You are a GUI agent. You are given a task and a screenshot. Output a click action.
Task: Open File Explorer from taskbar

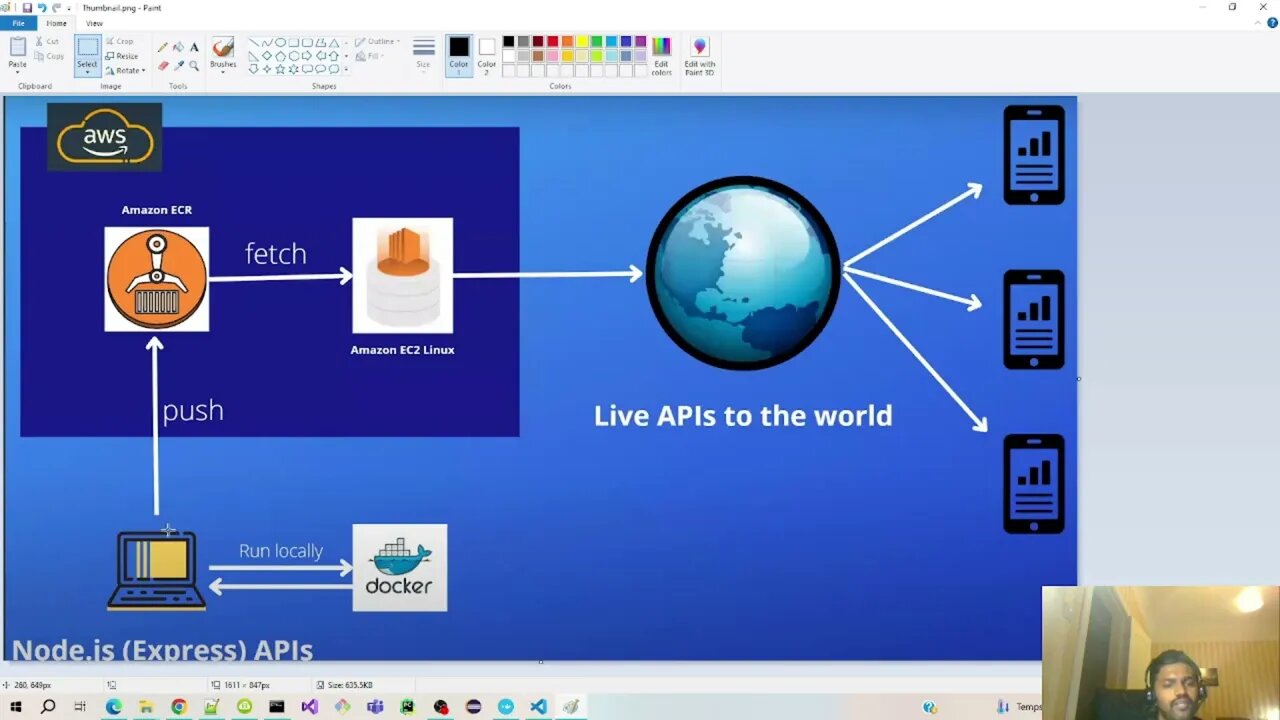[x=146, y=706]
